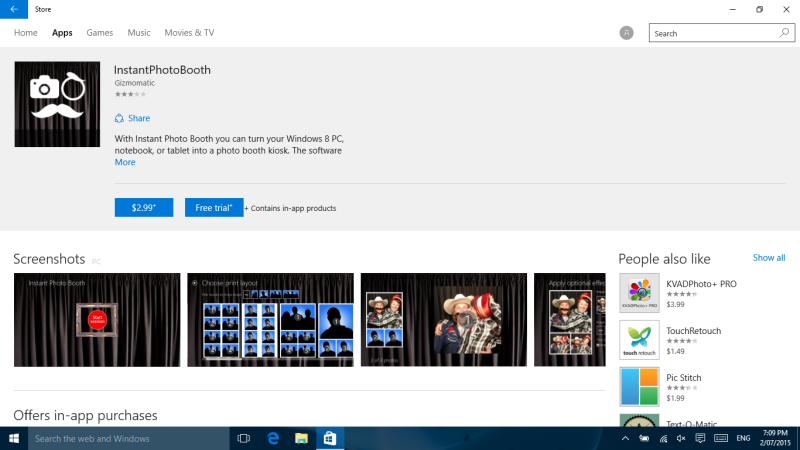
Task: Show hidden system tray icons
Action: click(x=625, y=438)
